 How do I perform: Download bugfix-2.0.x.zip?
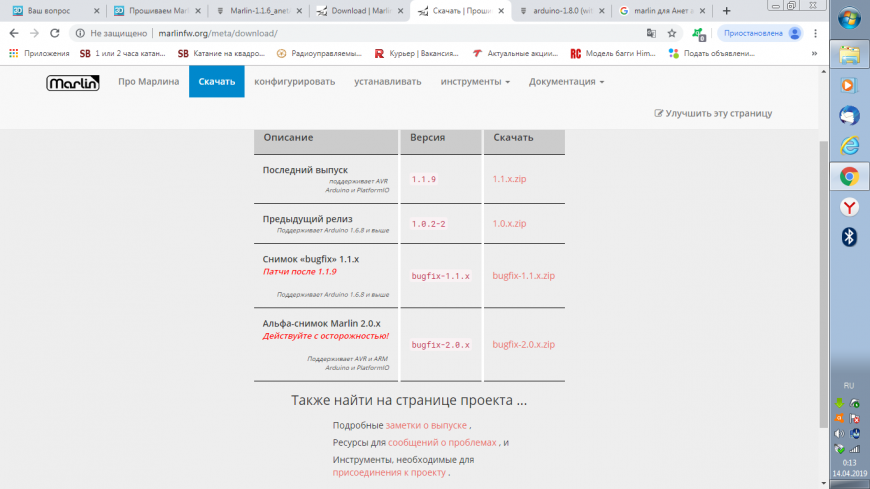[x=523, y=344]
